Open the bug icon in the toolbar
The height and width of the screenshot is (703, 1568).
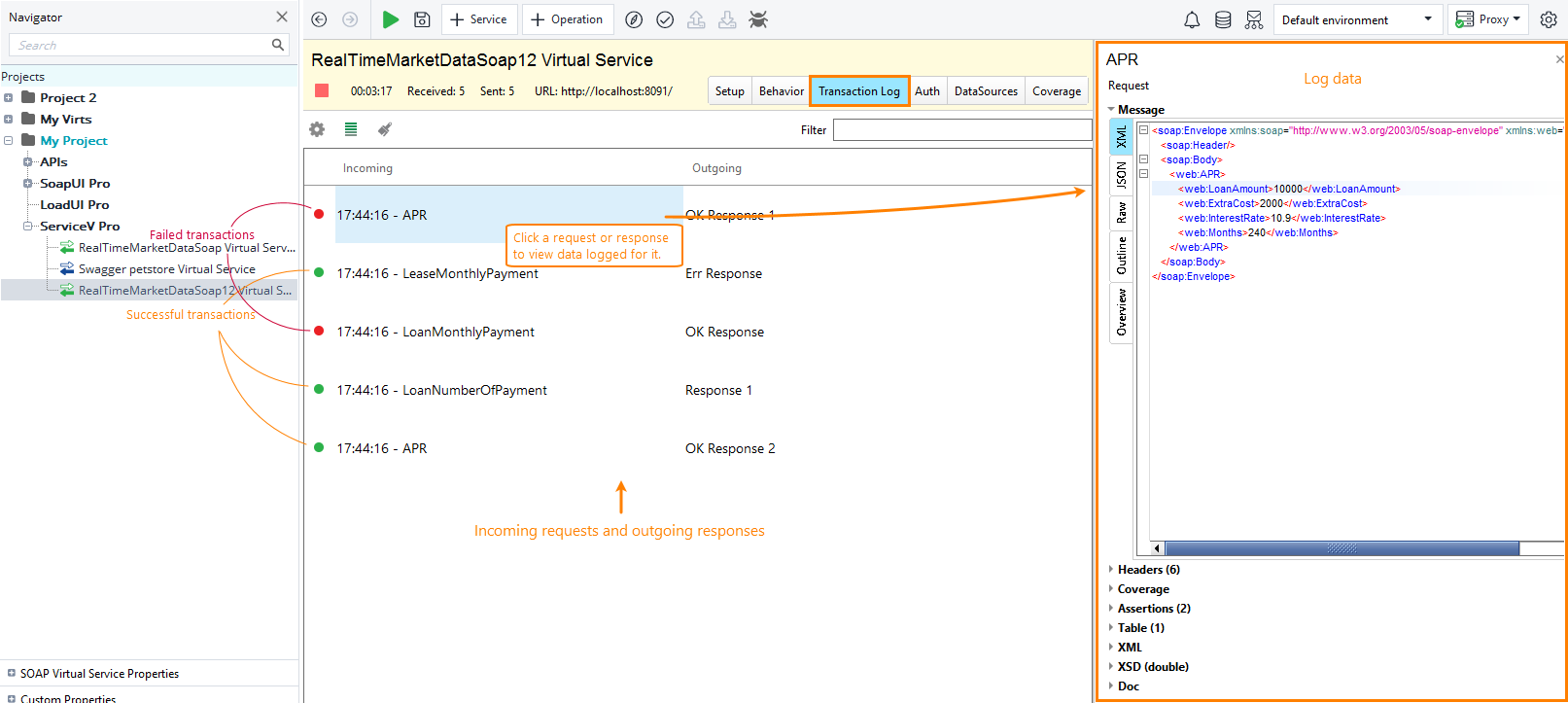pyautogui.click(x=758, y=19)
